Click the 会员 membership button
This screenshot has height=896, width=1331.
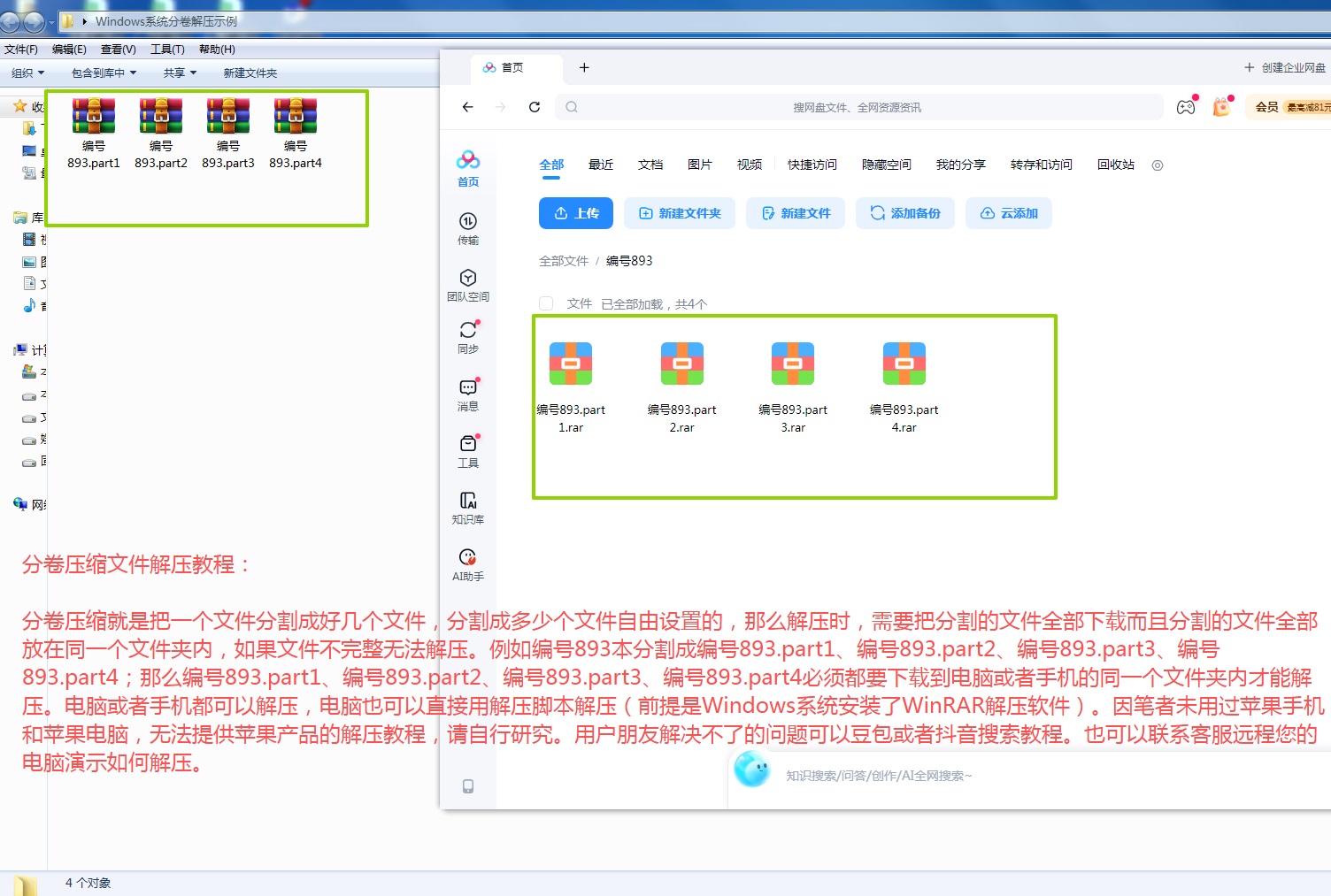pos(1290,107)
